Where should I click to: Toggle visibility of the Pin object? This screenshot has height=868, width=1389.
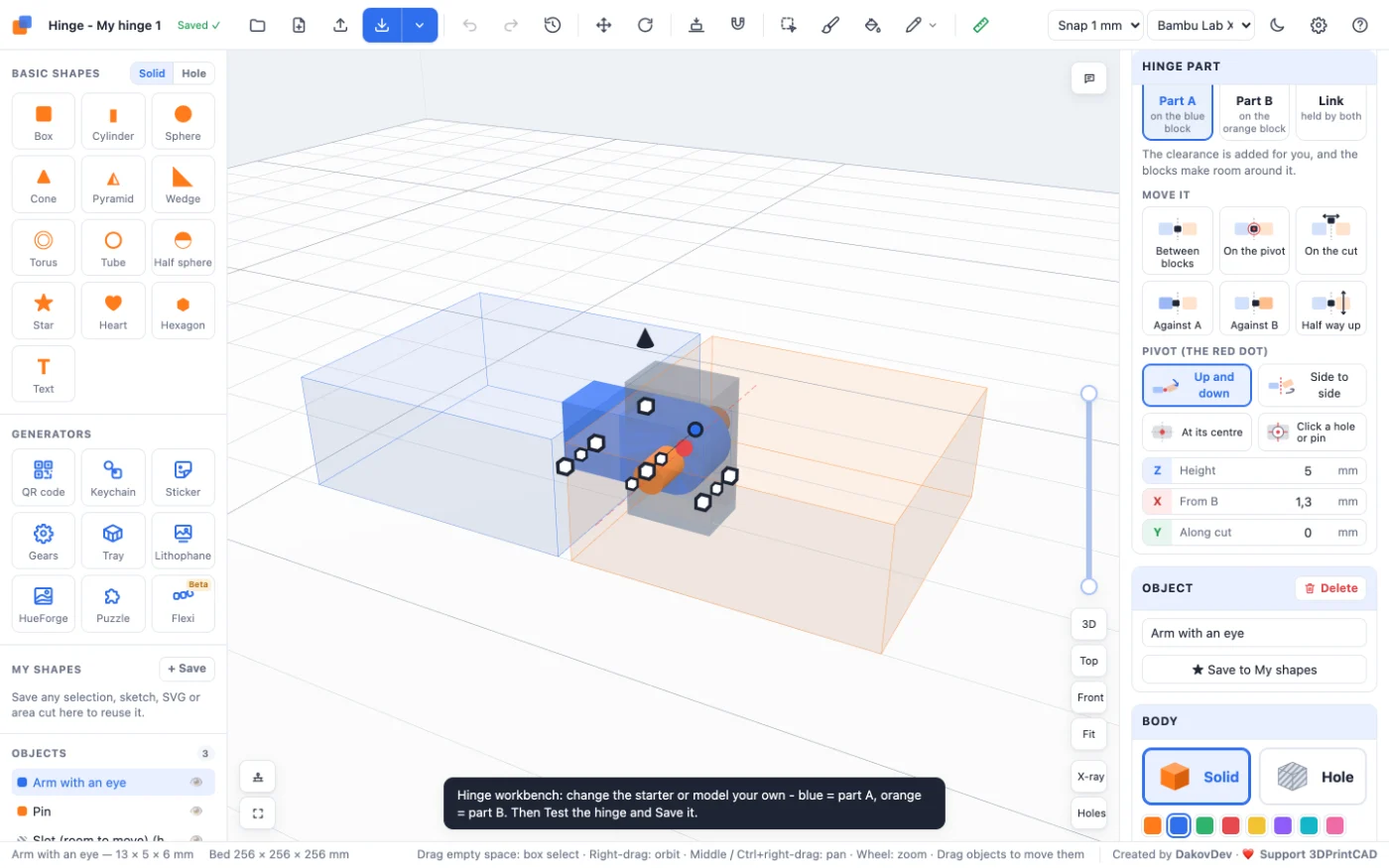(x=196, y=811)
